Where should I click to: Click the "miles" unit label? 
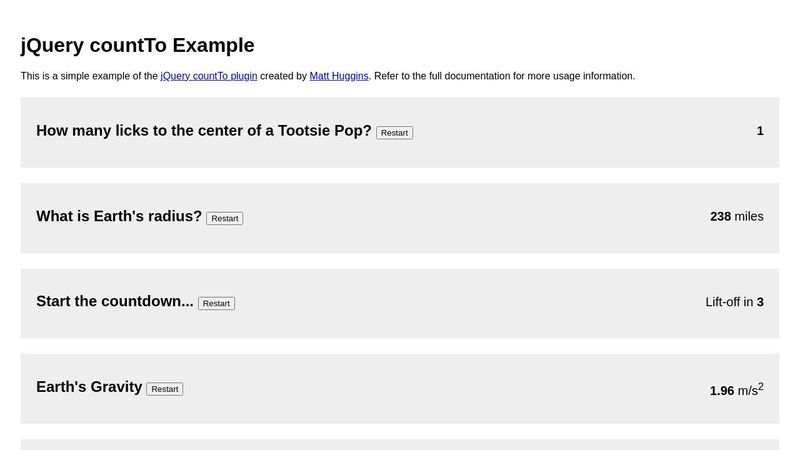tap(749, 216)
